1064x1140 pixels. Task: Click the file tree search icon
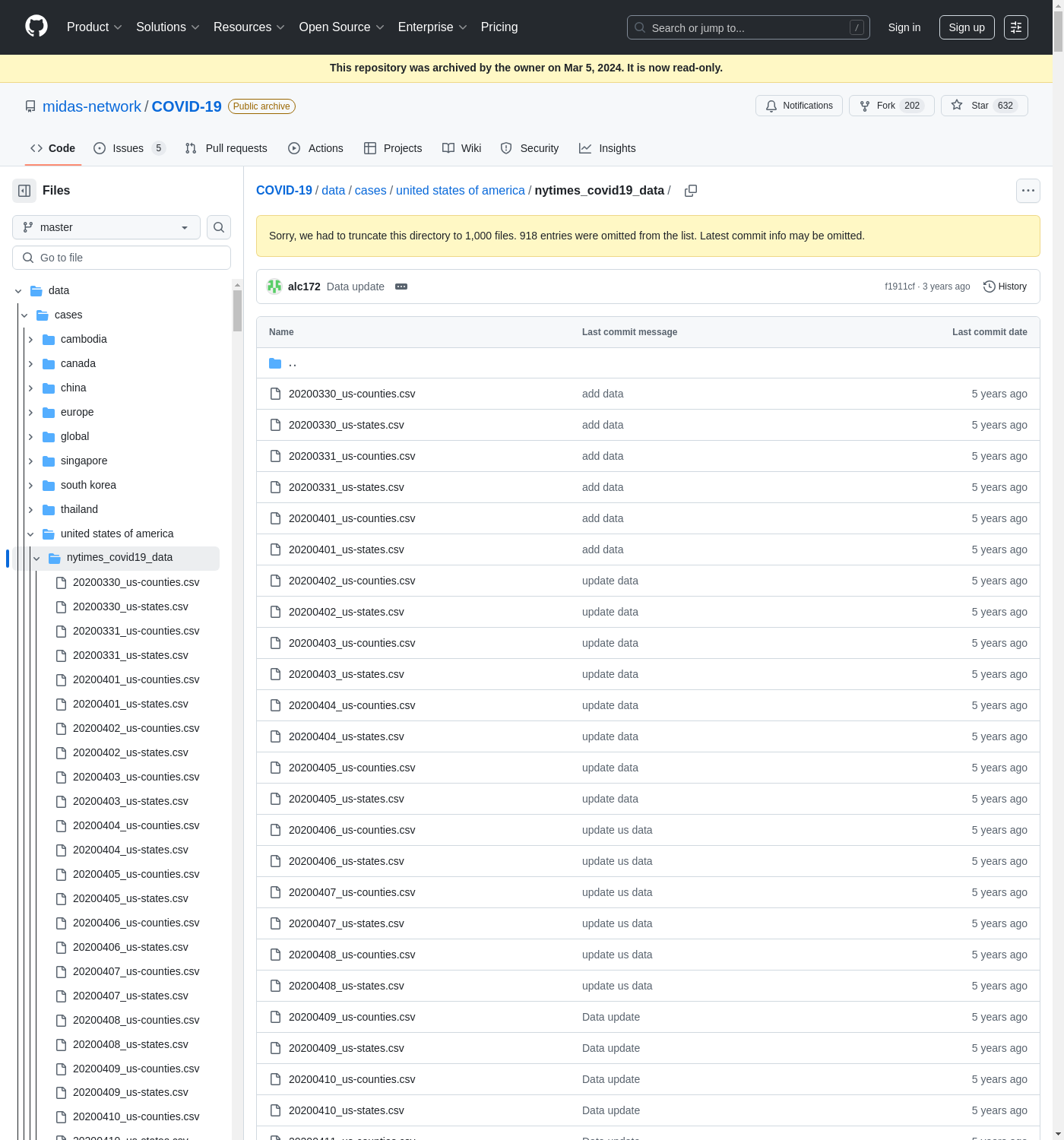(x=219, y=227)
